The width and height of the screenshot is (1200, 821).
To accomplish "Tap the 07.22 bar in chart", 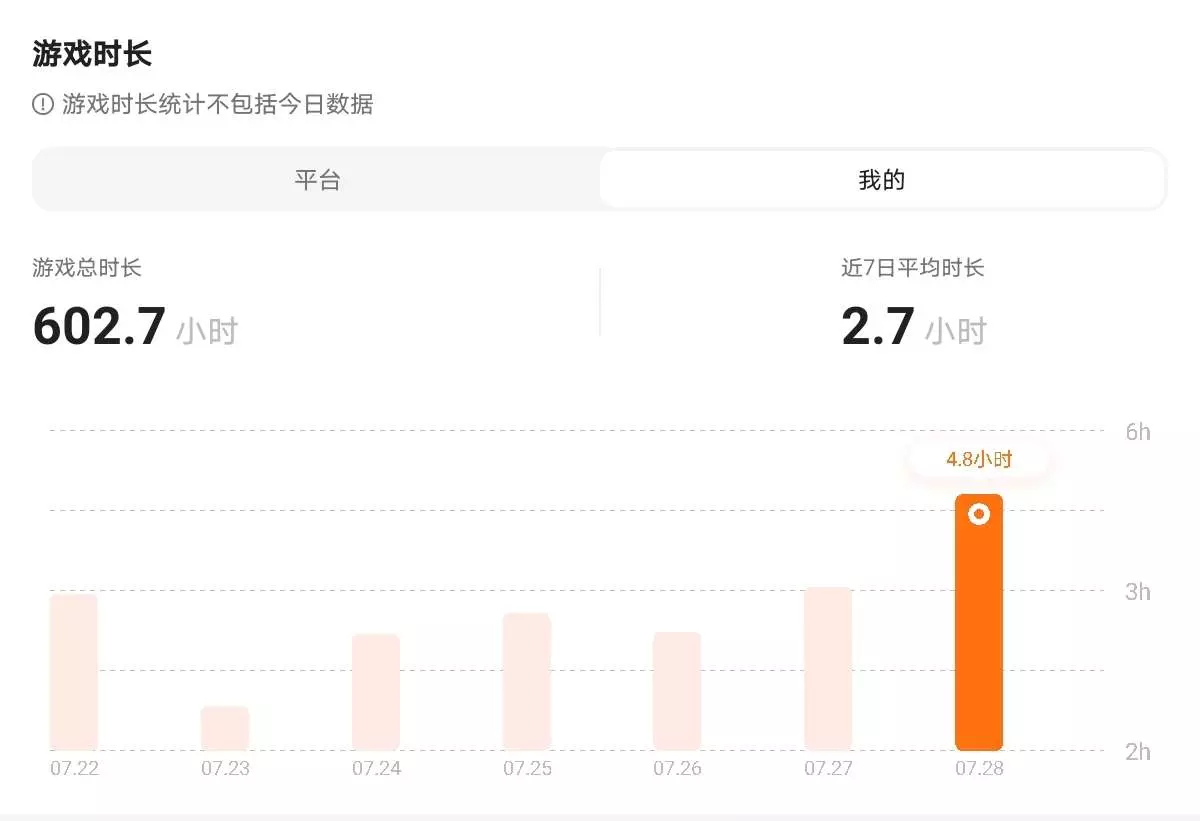I will point(74,672).
